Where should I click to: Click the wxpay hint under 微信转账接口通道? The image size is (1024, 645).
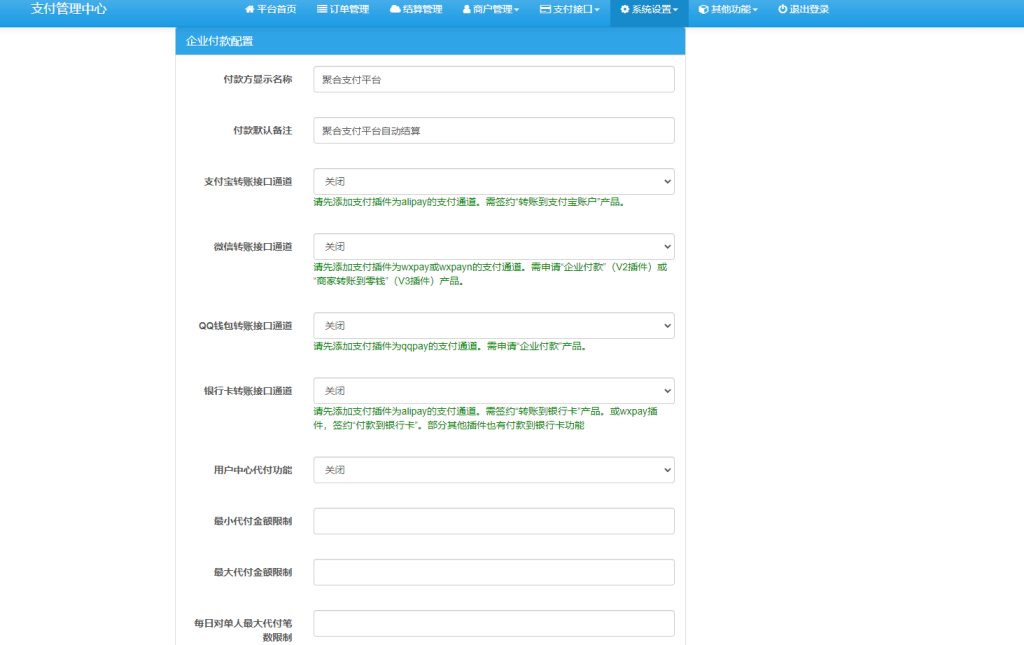490,274
